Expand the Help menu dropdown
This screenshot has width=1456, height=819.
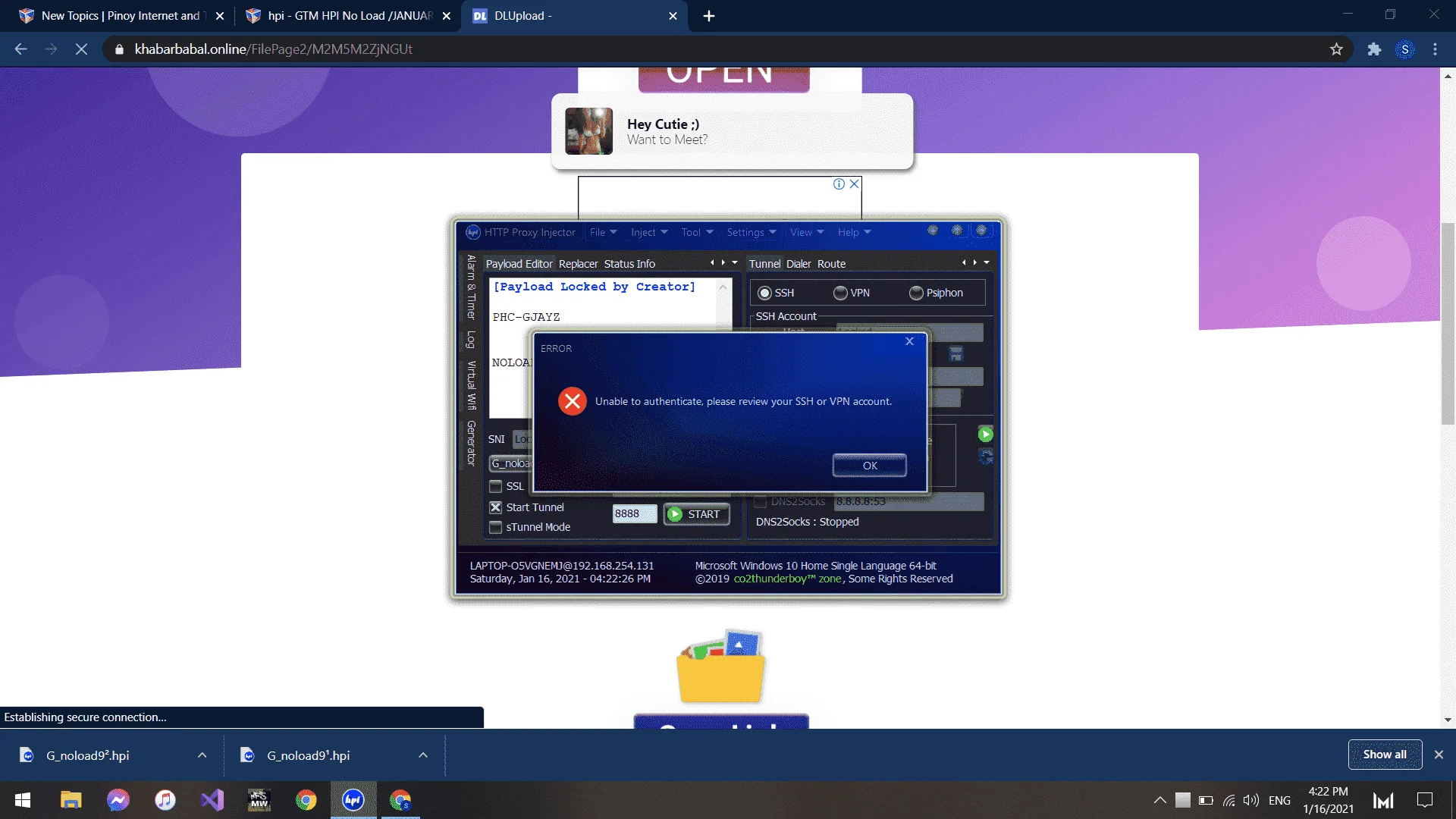[x=855, y=232]
